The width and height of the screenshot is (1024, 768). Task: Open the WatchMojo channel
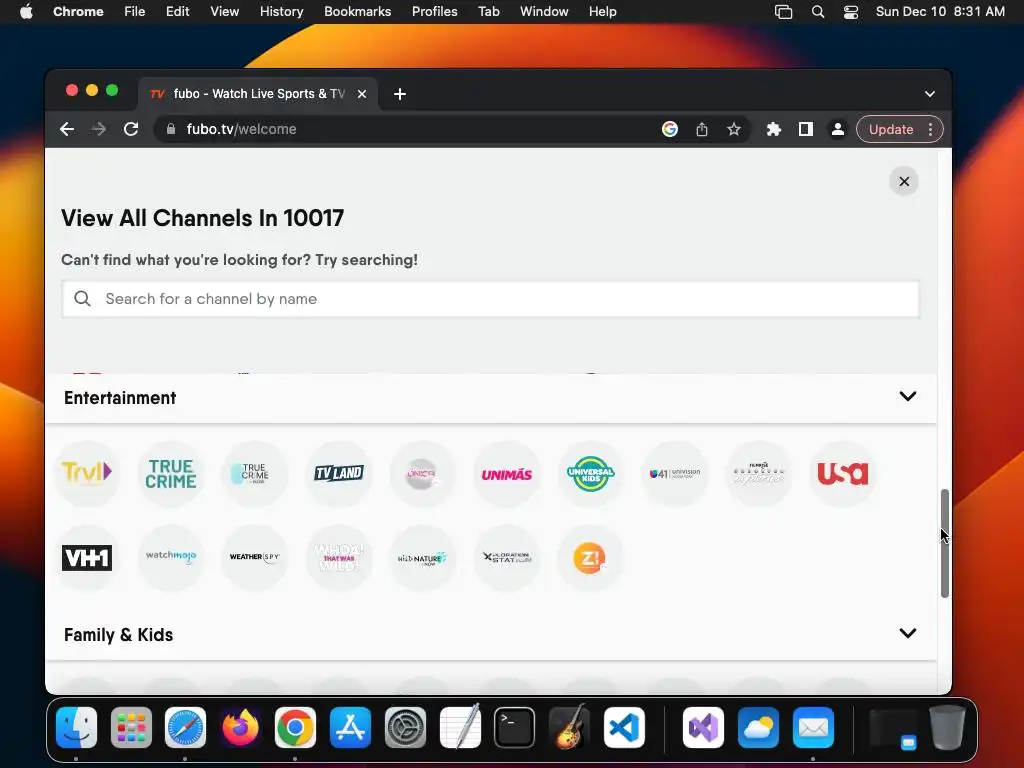click(170, 558)
